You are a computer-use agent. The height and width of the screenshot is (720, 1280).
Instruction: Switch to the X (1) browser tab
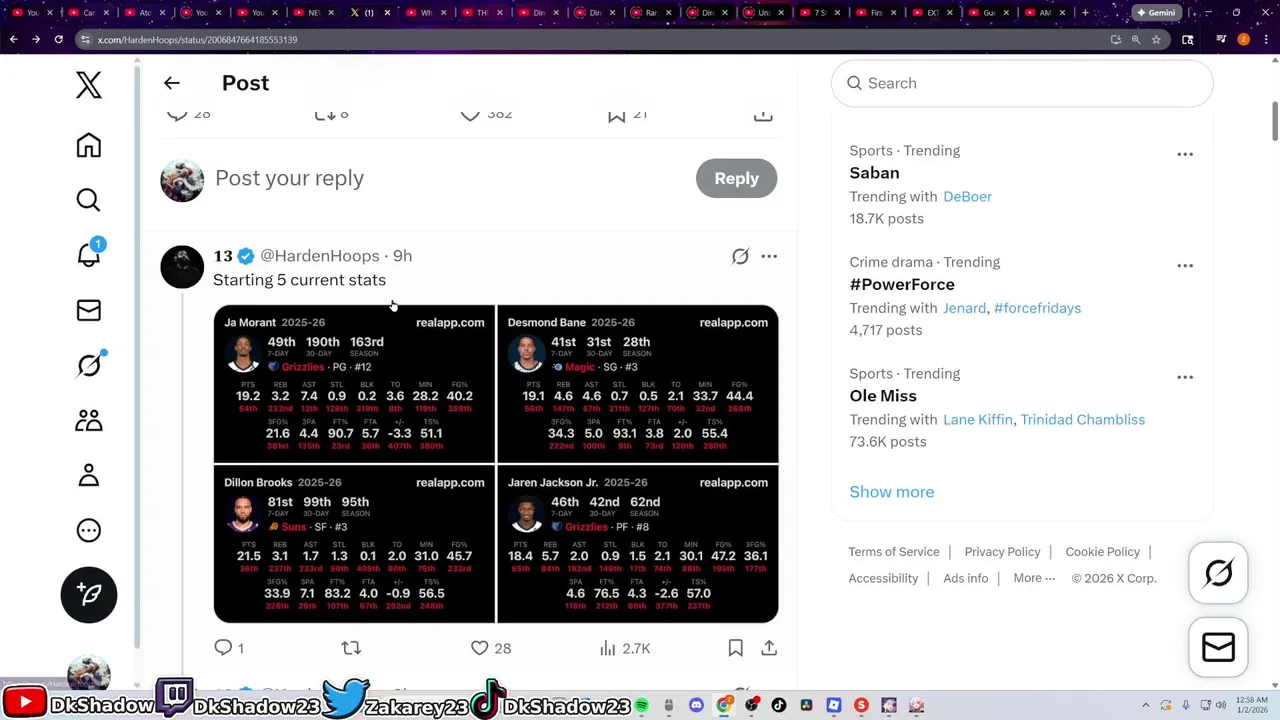pyautogui.click(x=362, y=13)
